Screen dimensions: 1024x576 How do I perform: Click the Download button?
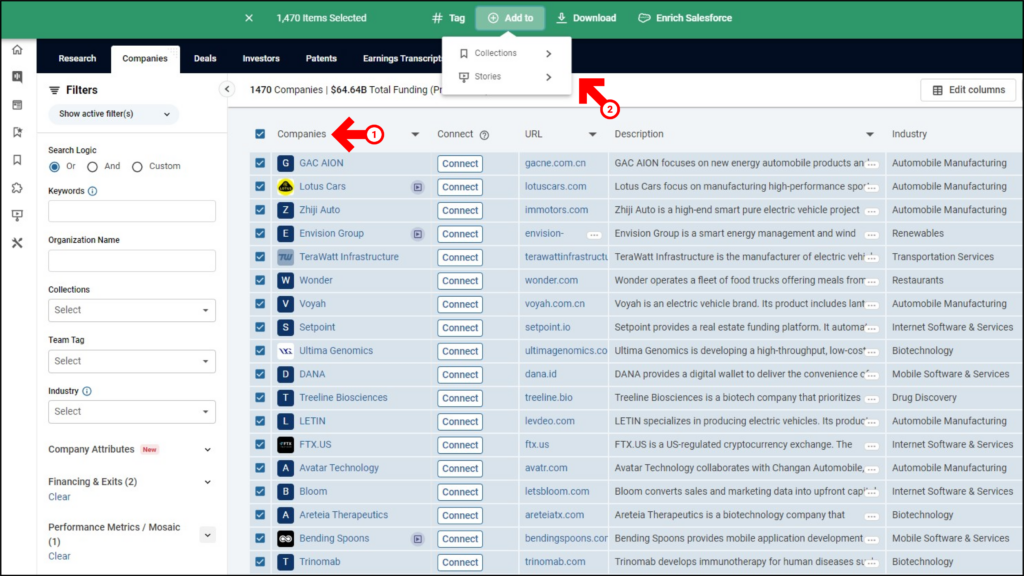586,18
